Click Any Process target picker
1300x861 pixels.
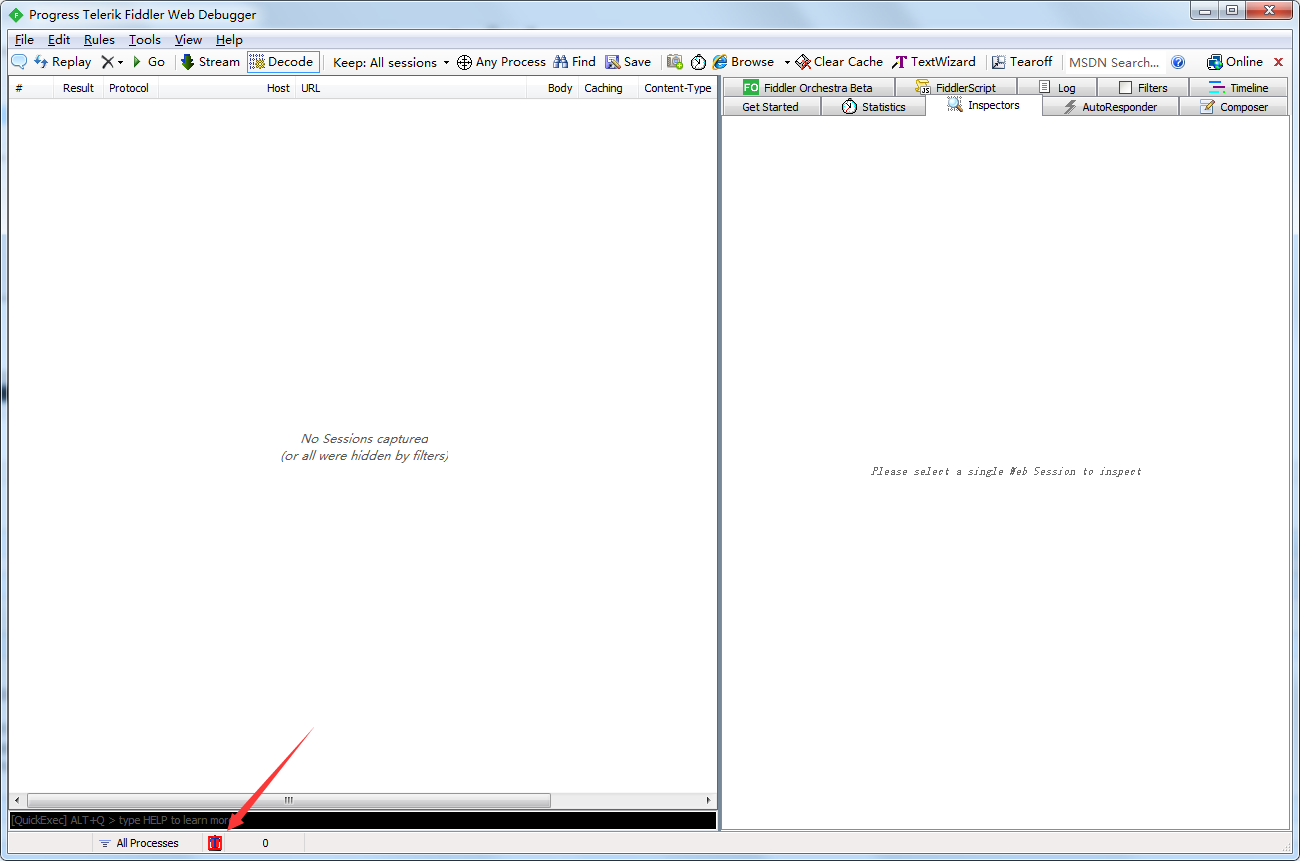tap(501, 62)
